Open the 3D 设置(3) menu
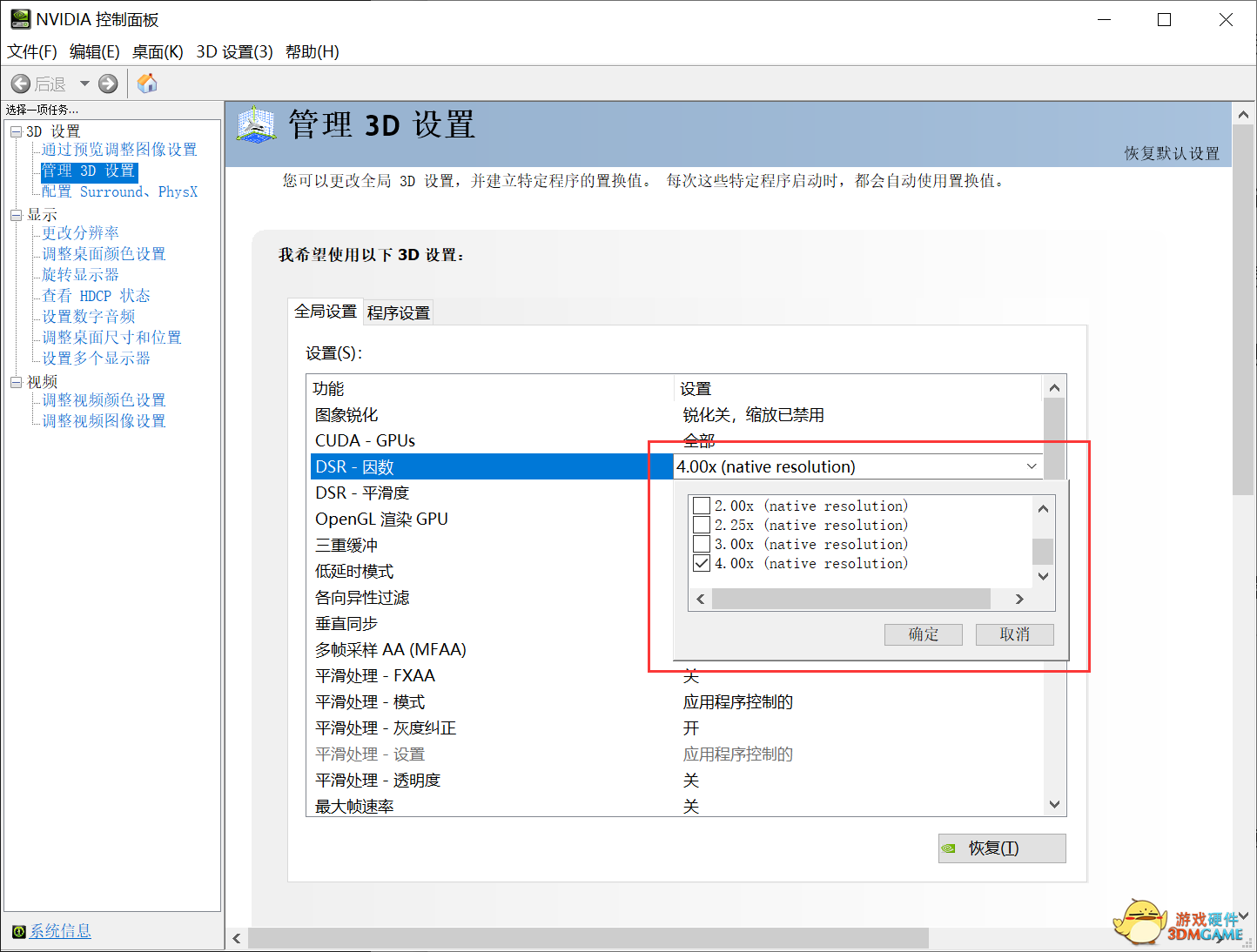 point(235,52)
